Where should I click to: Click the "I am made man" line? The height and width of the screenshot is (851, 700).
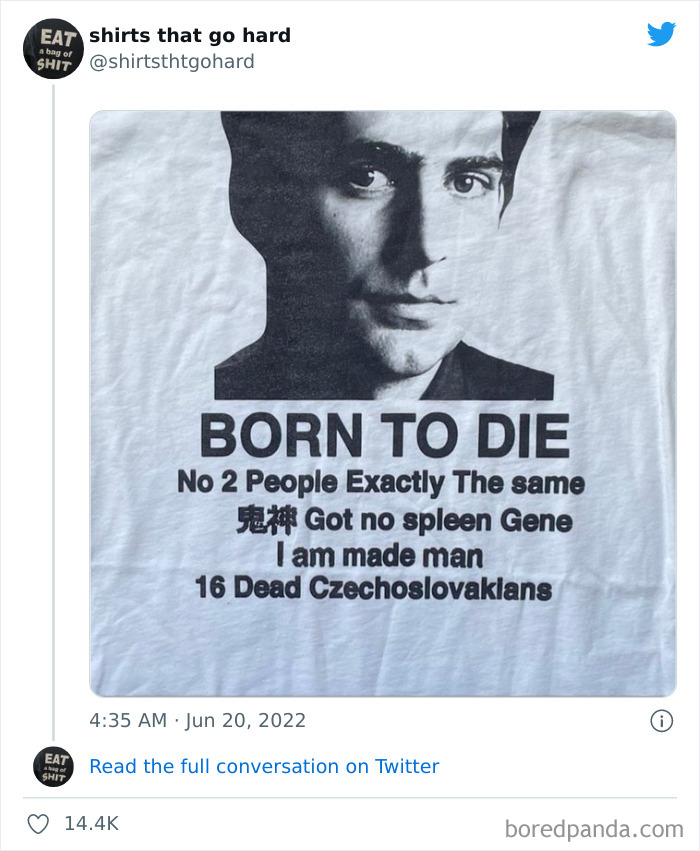click(x=378, y=554)
